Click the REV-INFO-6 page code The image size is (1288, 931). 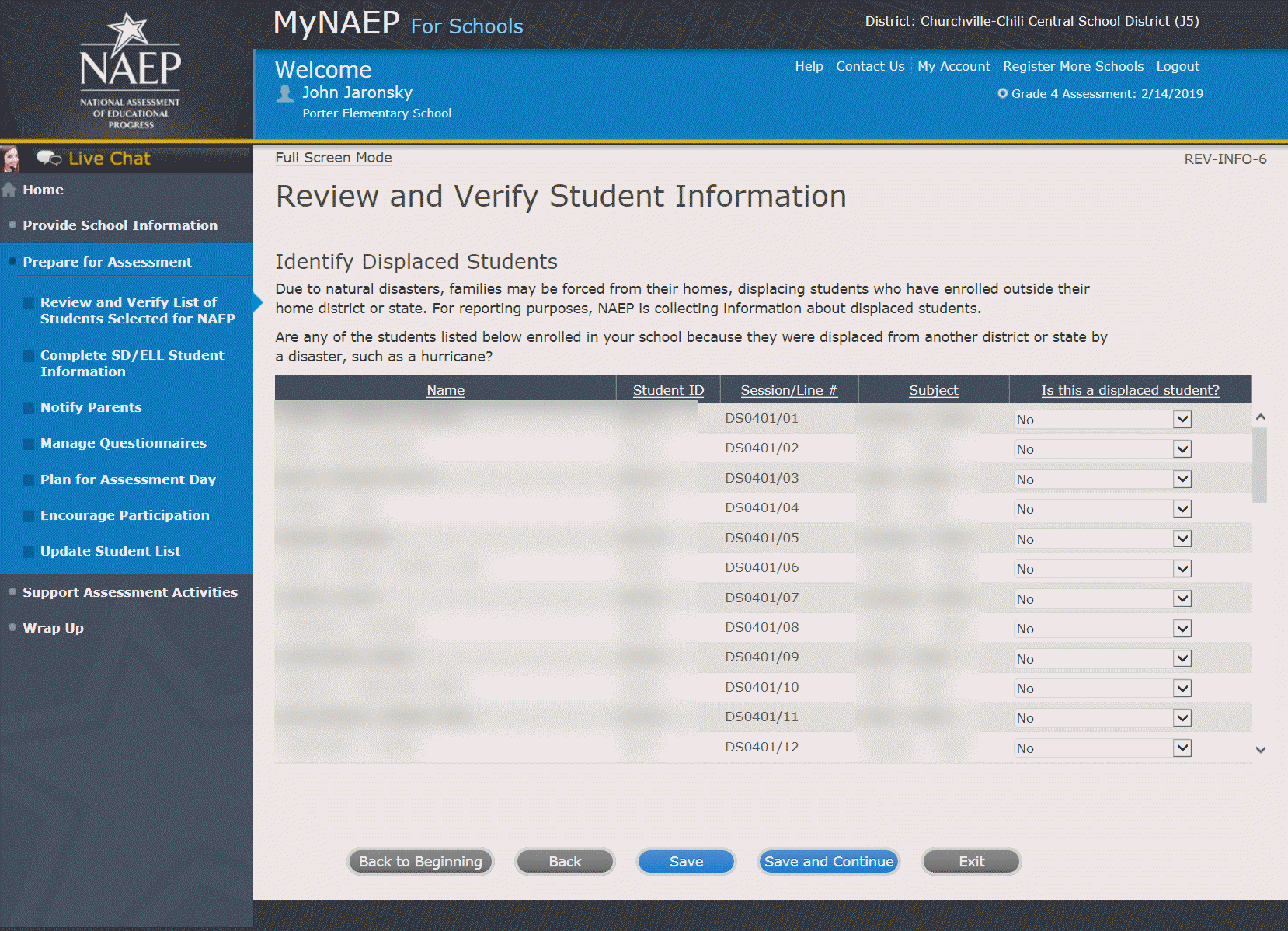coord(1225,159)
